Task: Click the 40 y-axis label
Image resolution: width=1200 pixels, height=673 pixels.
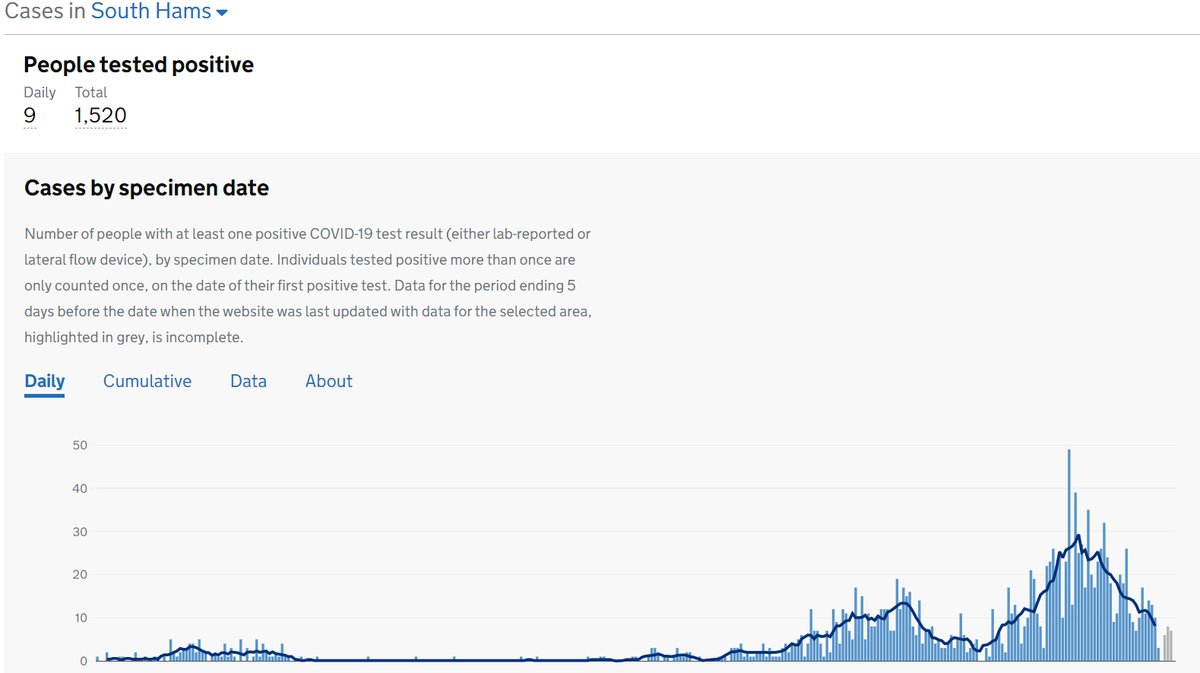Action: tap(79, 489)
